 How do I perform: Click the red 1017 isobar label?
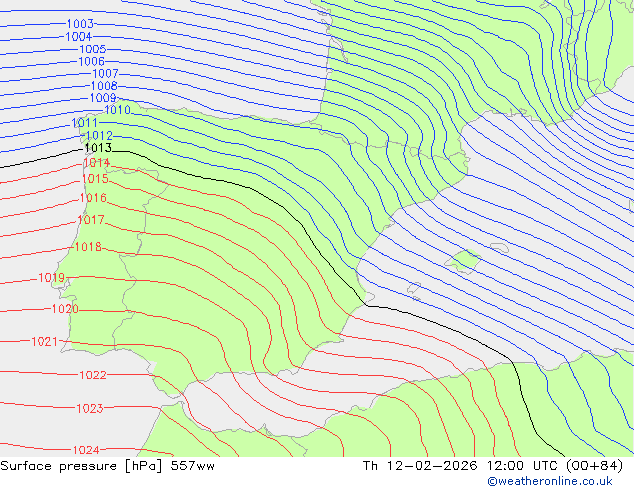[x=91, y=220]
